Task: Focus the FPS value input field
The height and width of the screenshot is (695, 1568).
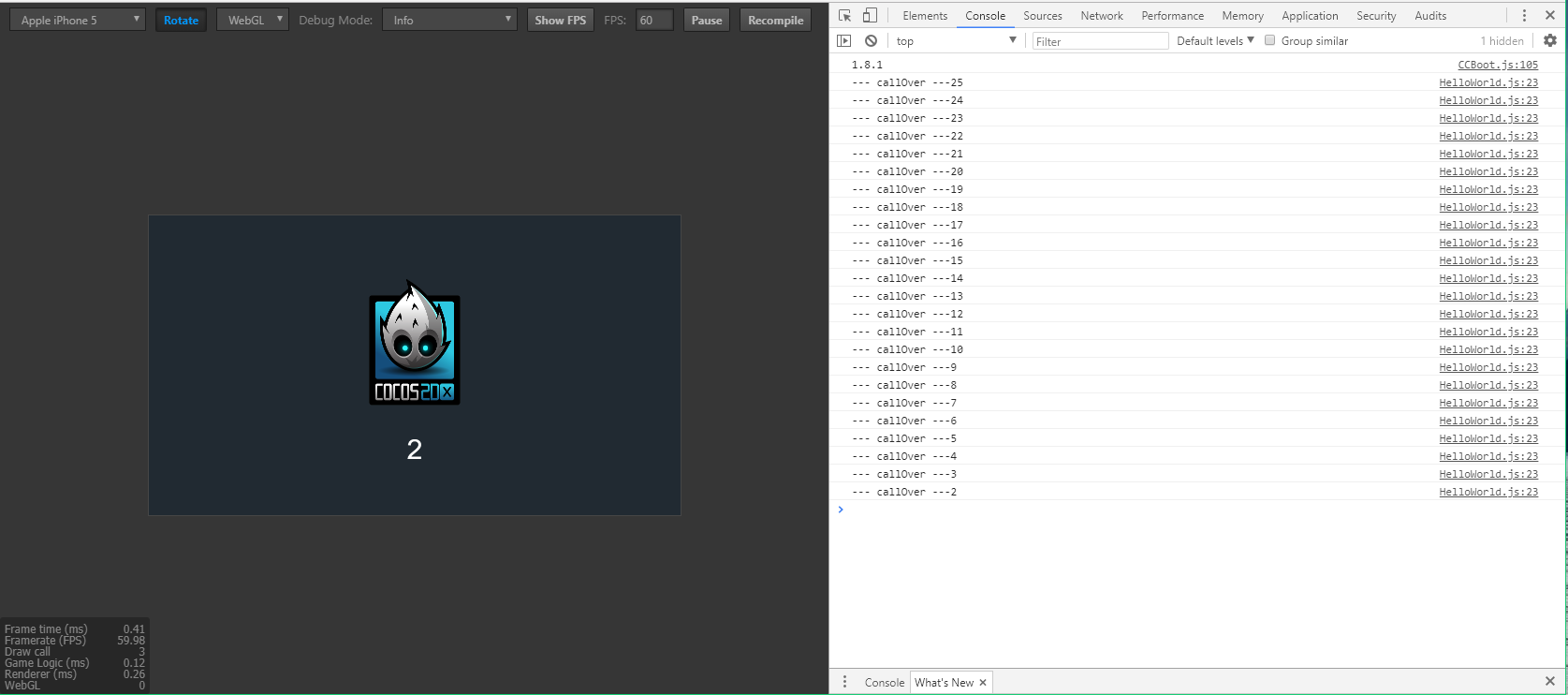Action: (x=654, y=20)
